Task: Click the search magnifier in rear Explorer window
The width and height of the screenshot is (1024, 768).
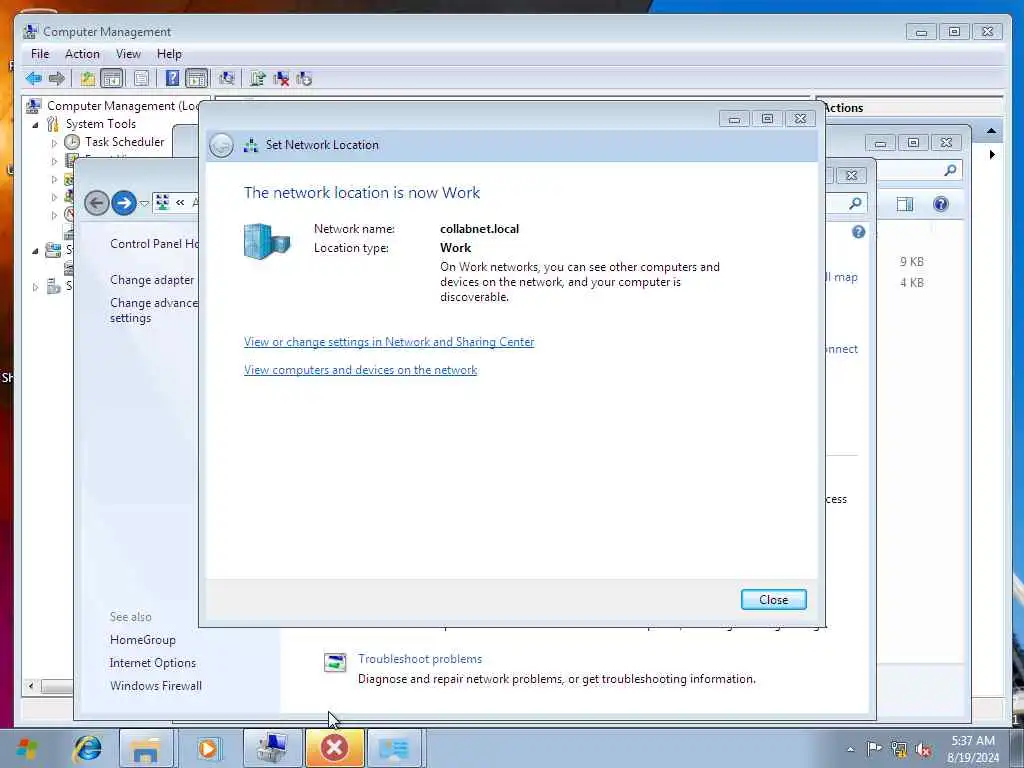Action: point(950,170)
